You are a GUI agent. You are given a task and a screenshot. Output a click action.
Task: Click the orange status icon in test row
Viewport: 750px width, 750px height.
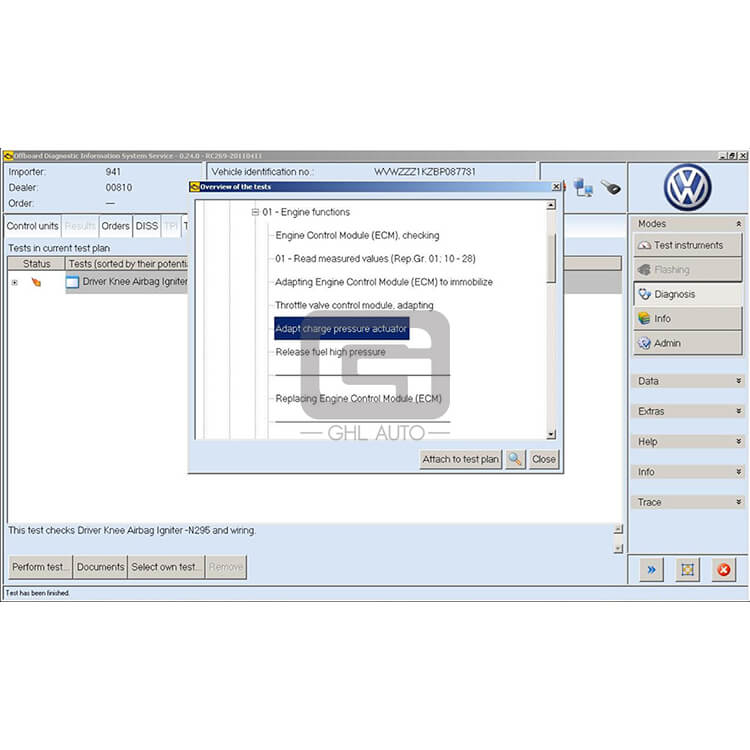tap(36, 282)
